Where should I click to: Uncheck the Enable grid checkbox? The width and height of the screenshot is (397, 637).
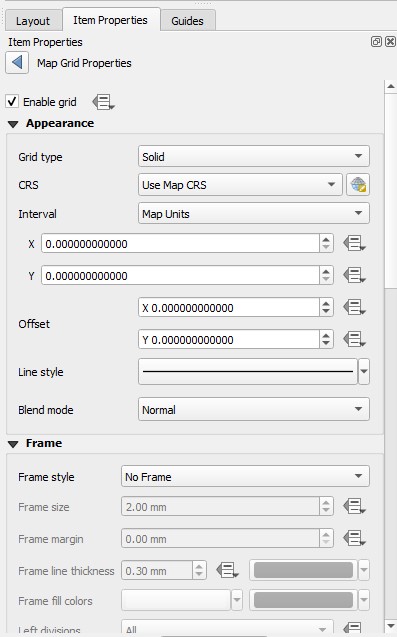12,102
